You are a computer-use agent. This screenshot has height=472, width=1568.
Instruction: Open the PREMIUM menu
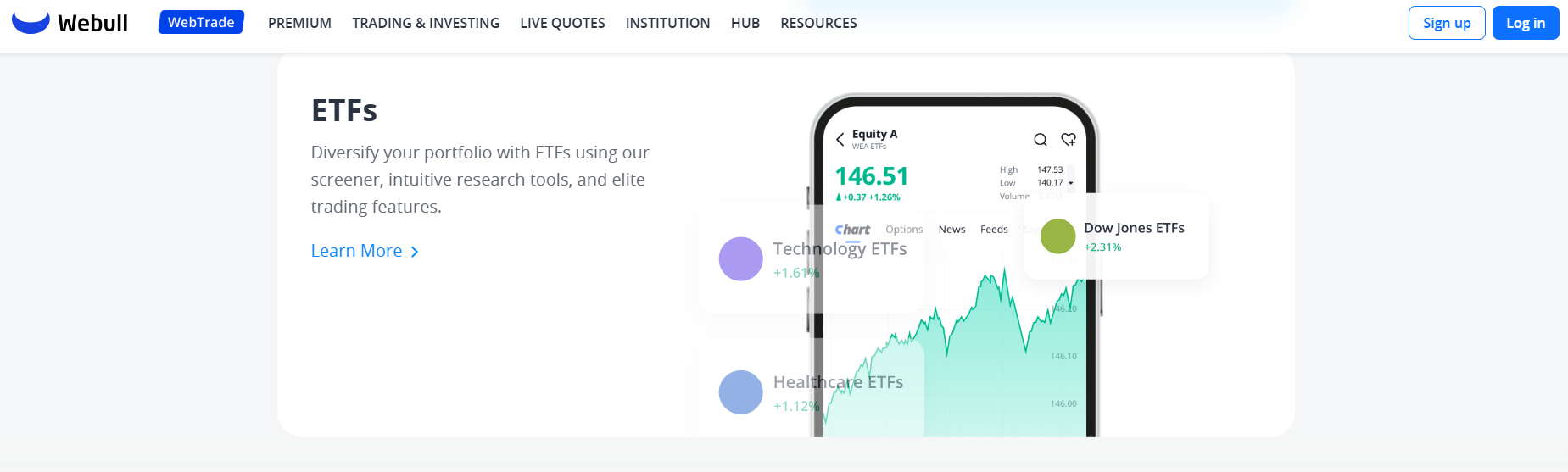tap(299, 23)
